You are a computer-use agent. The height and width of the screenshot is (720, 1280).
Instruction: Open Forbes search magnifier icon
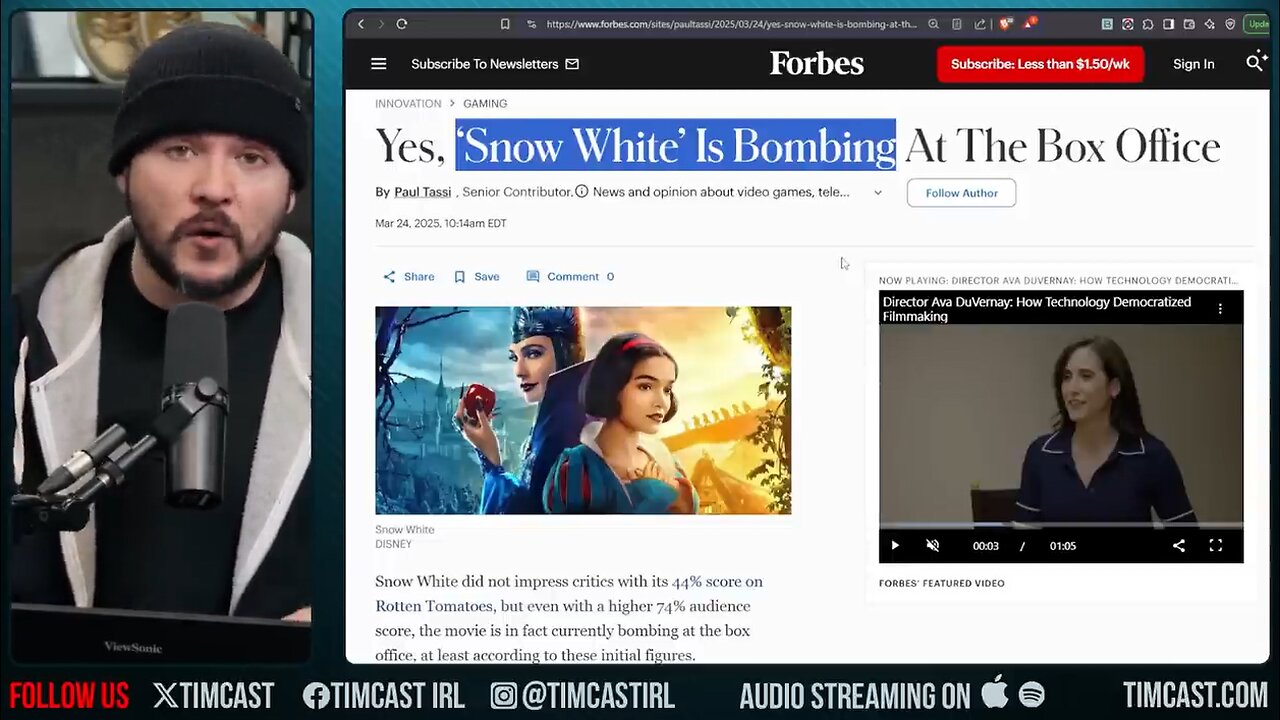pos(1255,63)
